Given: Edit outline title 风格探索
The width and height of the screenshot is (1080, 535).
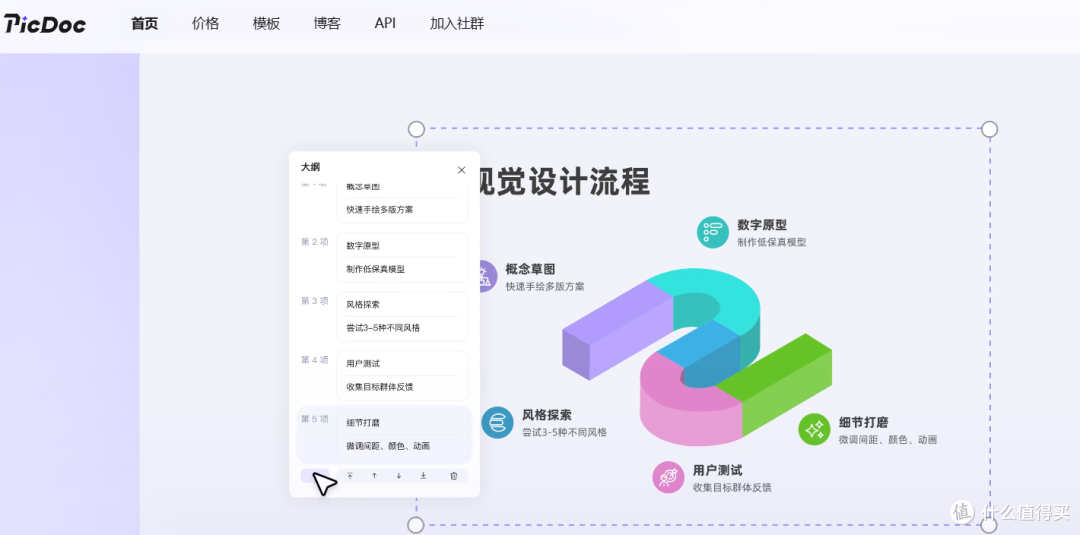Looking at the screenshot, I should point(363,304).
